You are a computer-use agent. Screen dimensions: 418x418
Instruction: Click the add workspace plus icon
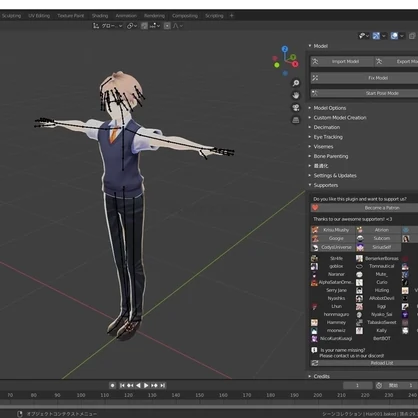tap(232, 15)
